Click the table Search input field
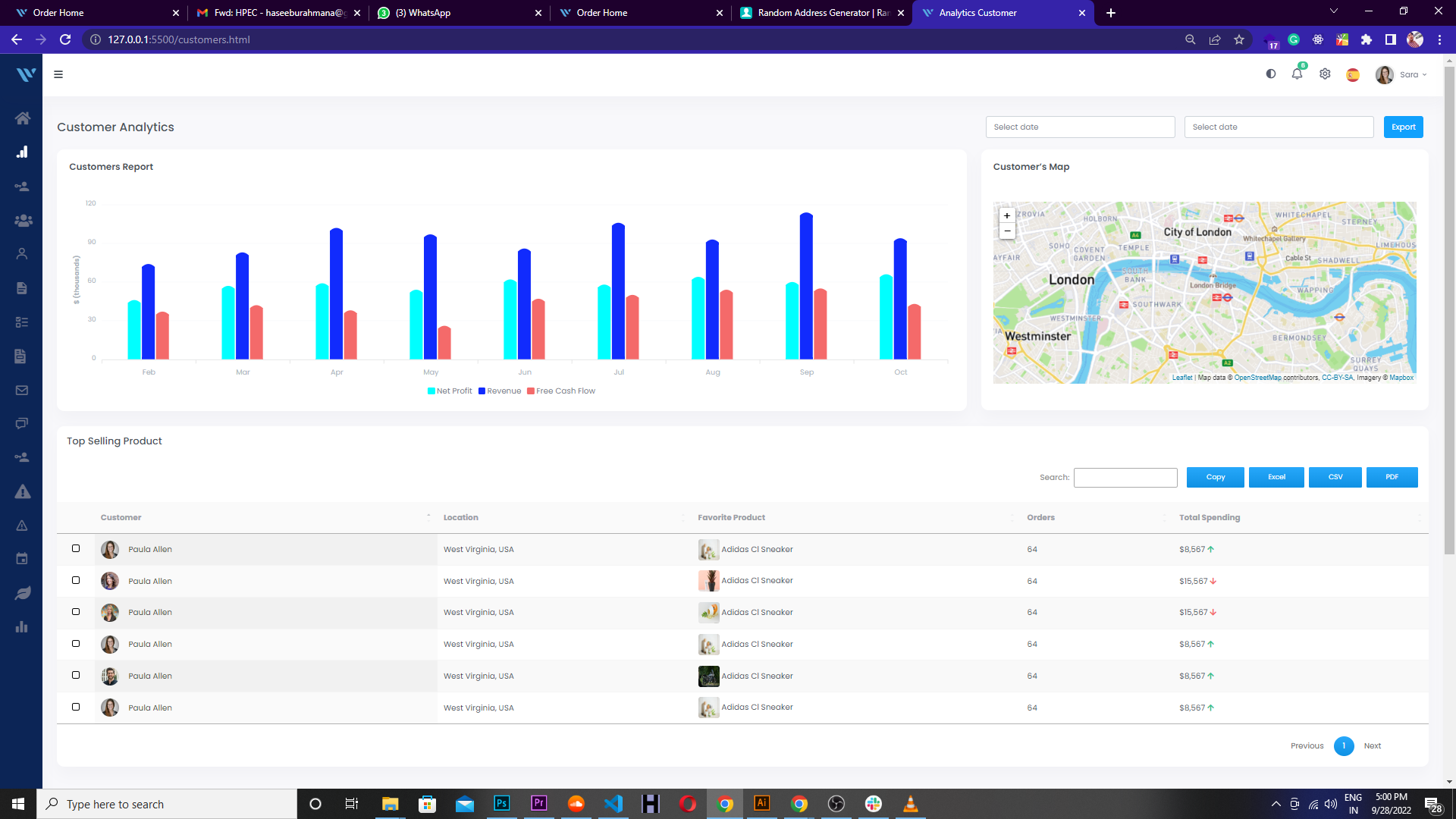The height and width of the screenshot is (819, 1456). click(x=1125, y=478)
